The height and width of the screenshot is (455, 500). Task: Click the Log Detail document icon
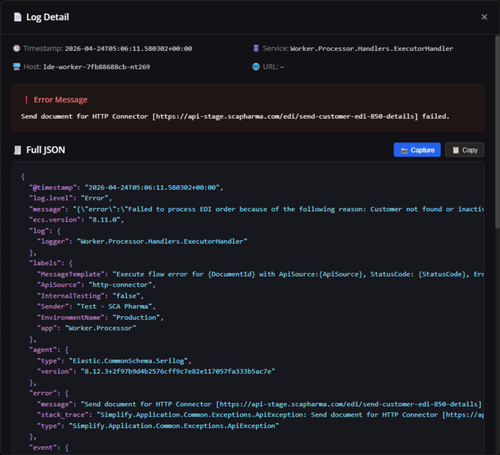(x=17, y=17)
